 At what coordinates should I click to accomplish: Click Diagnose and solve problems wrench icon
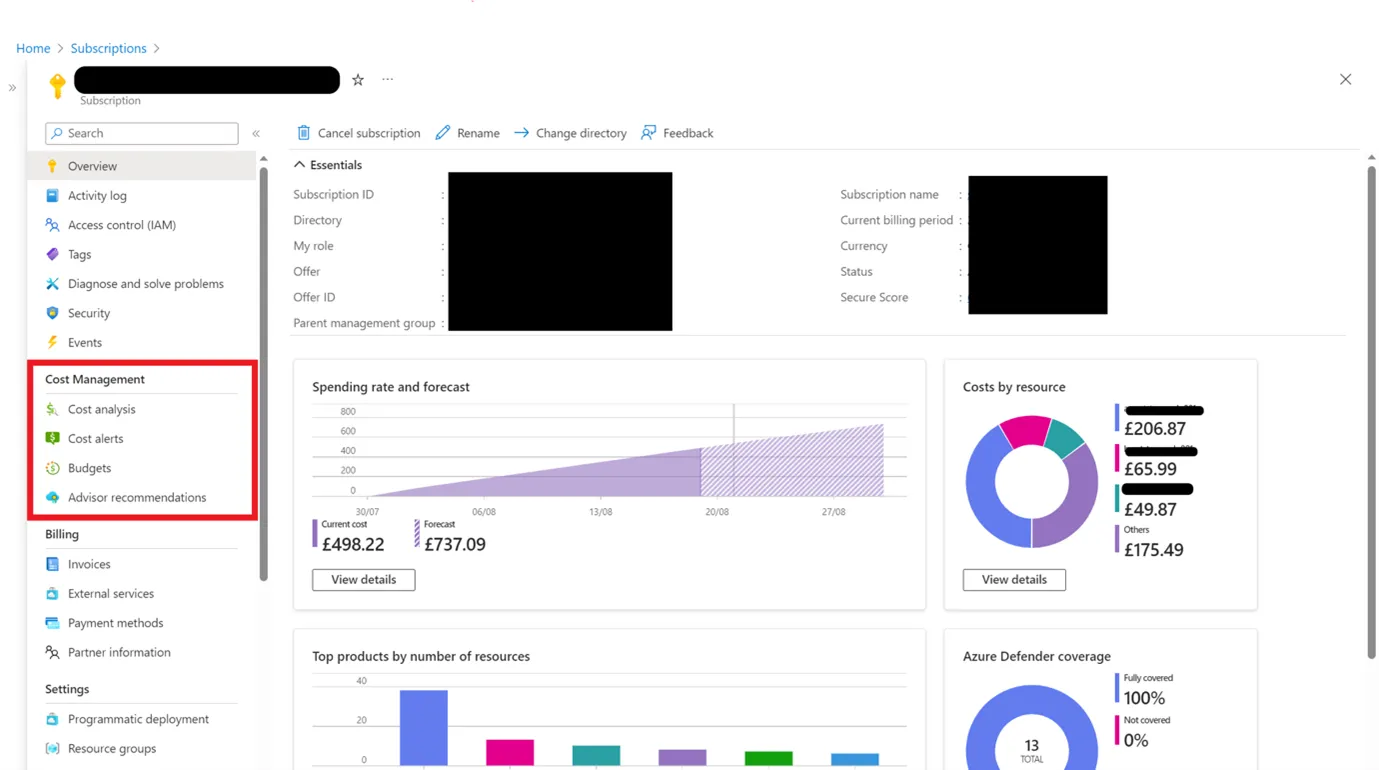click(x=52, y=284)
